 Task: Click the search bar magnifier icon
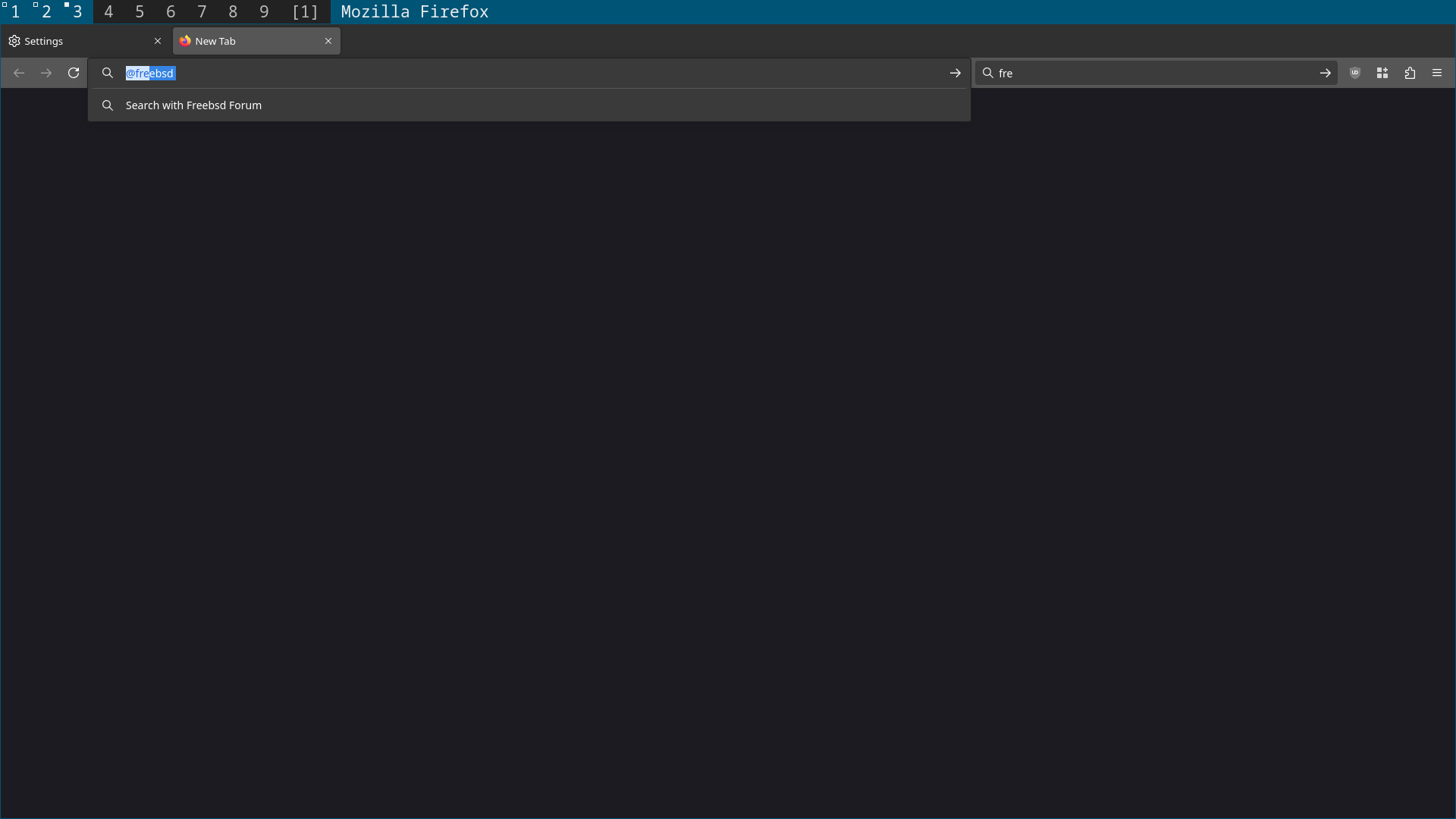tap(988, 73)
